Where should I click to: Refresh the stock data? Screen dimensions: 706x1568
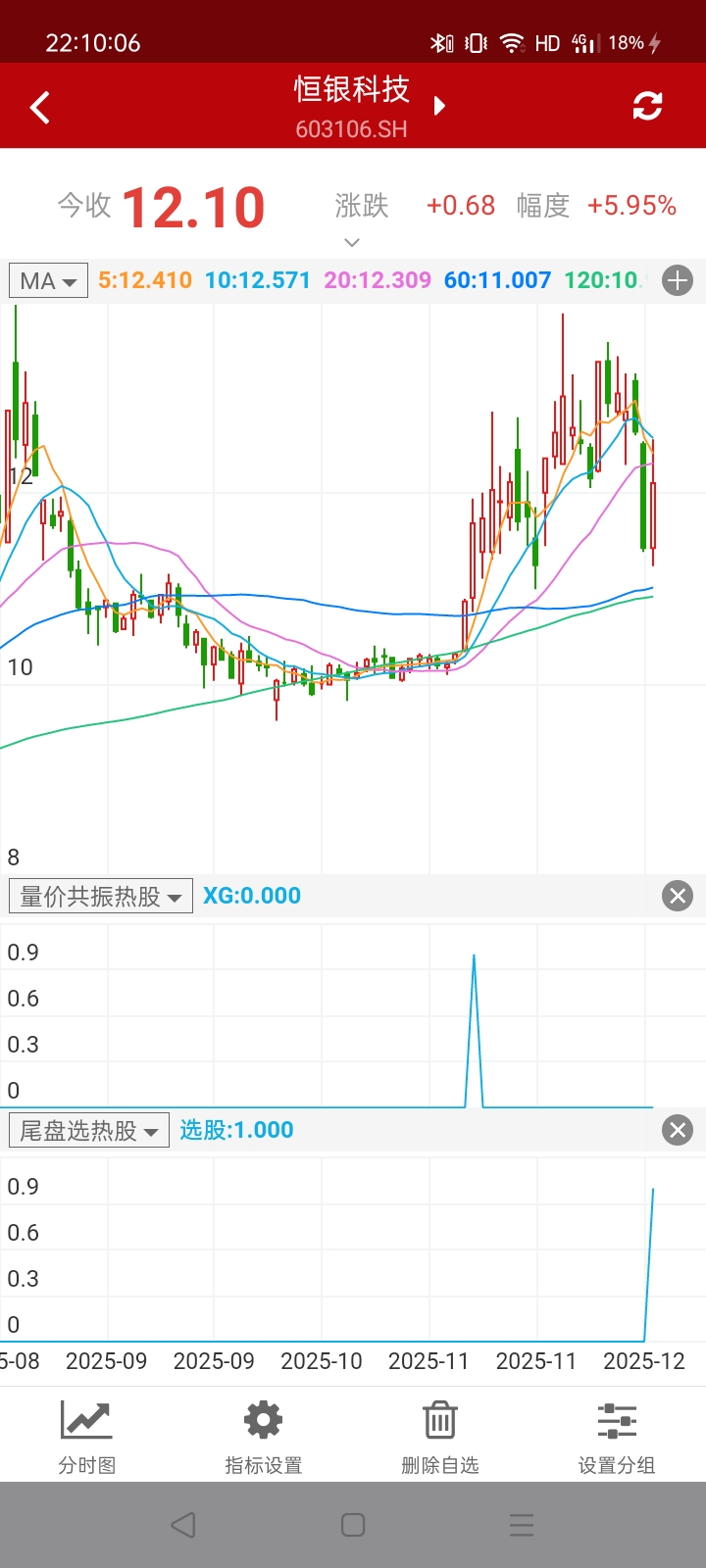click(x=647, y=106)
